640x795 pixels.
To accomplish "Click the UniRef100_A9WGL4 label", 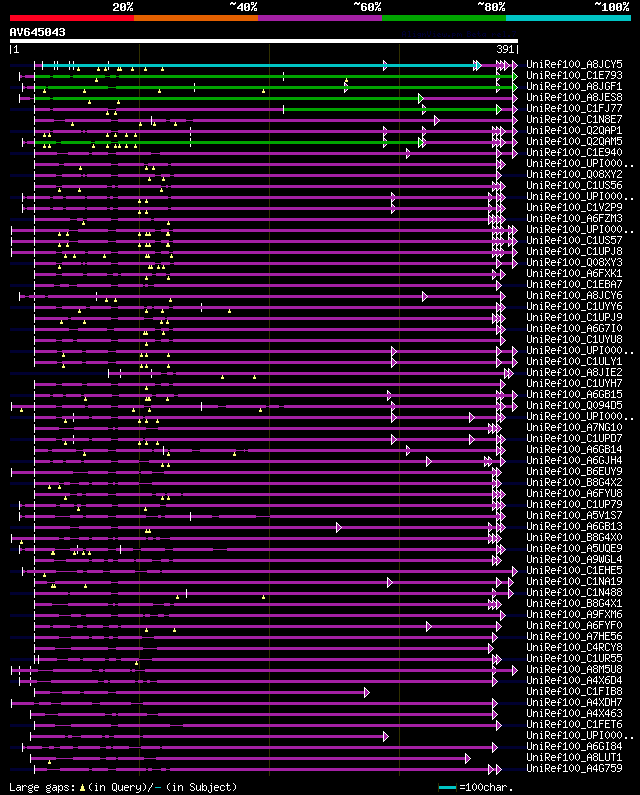I will tap(574, 559).
